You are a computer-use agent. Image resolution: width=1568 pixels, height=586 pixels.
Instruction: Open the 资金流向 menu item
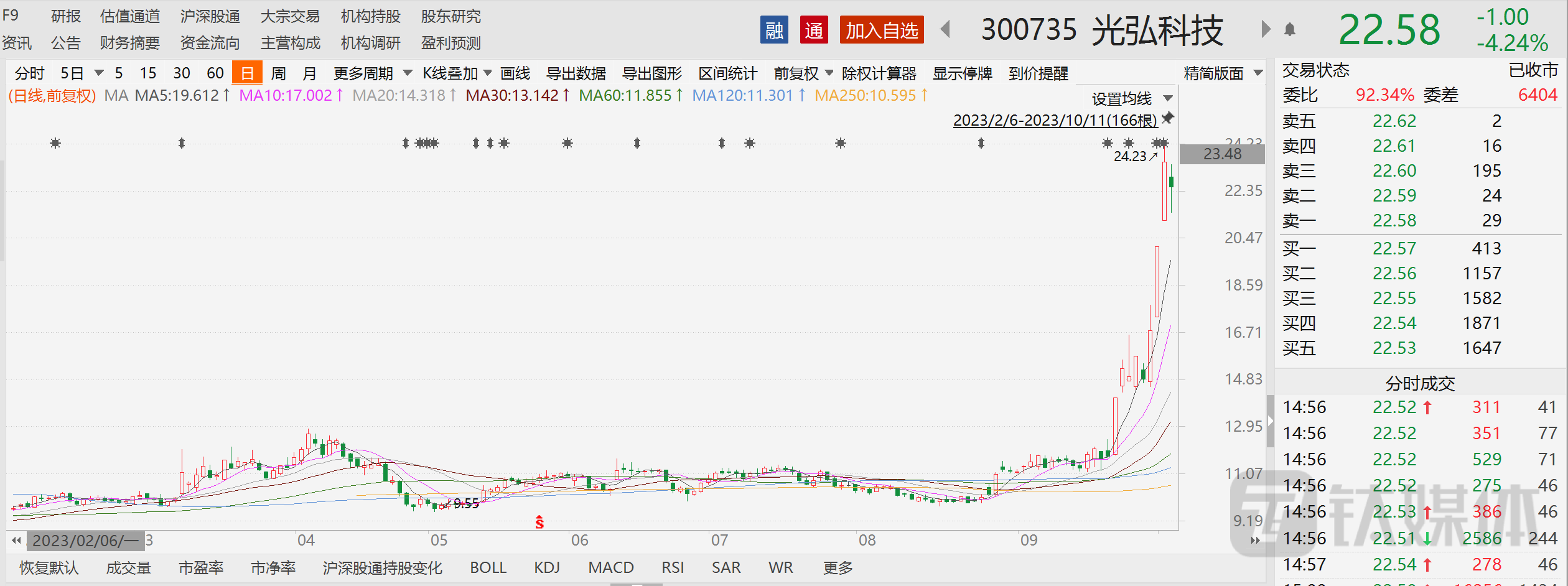click(x=210, y=43)
